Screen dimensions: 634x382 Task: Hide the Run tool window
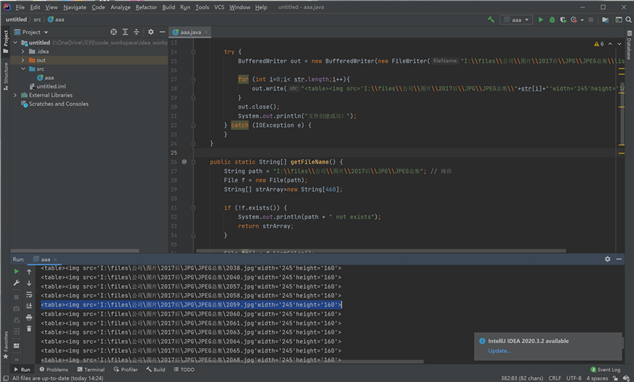coord(619,259)
